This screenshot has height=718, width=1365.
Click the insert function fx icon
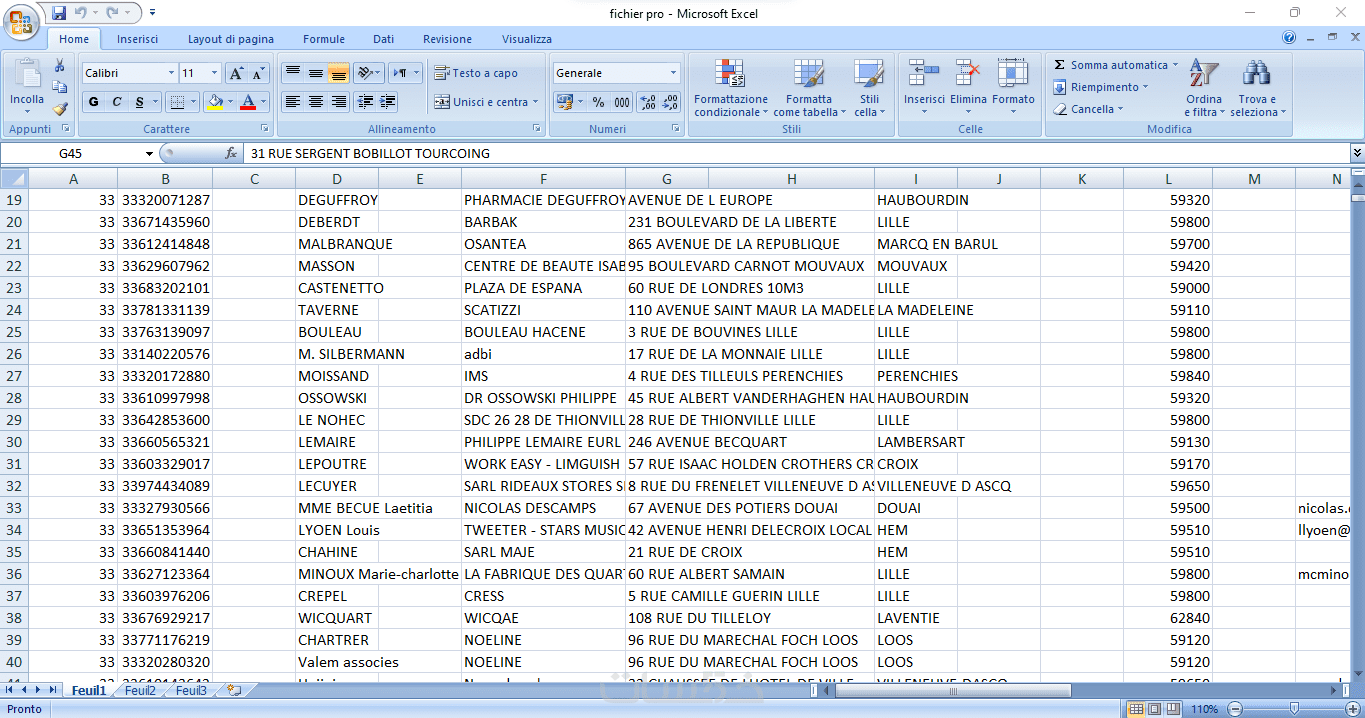pos(231,154)
